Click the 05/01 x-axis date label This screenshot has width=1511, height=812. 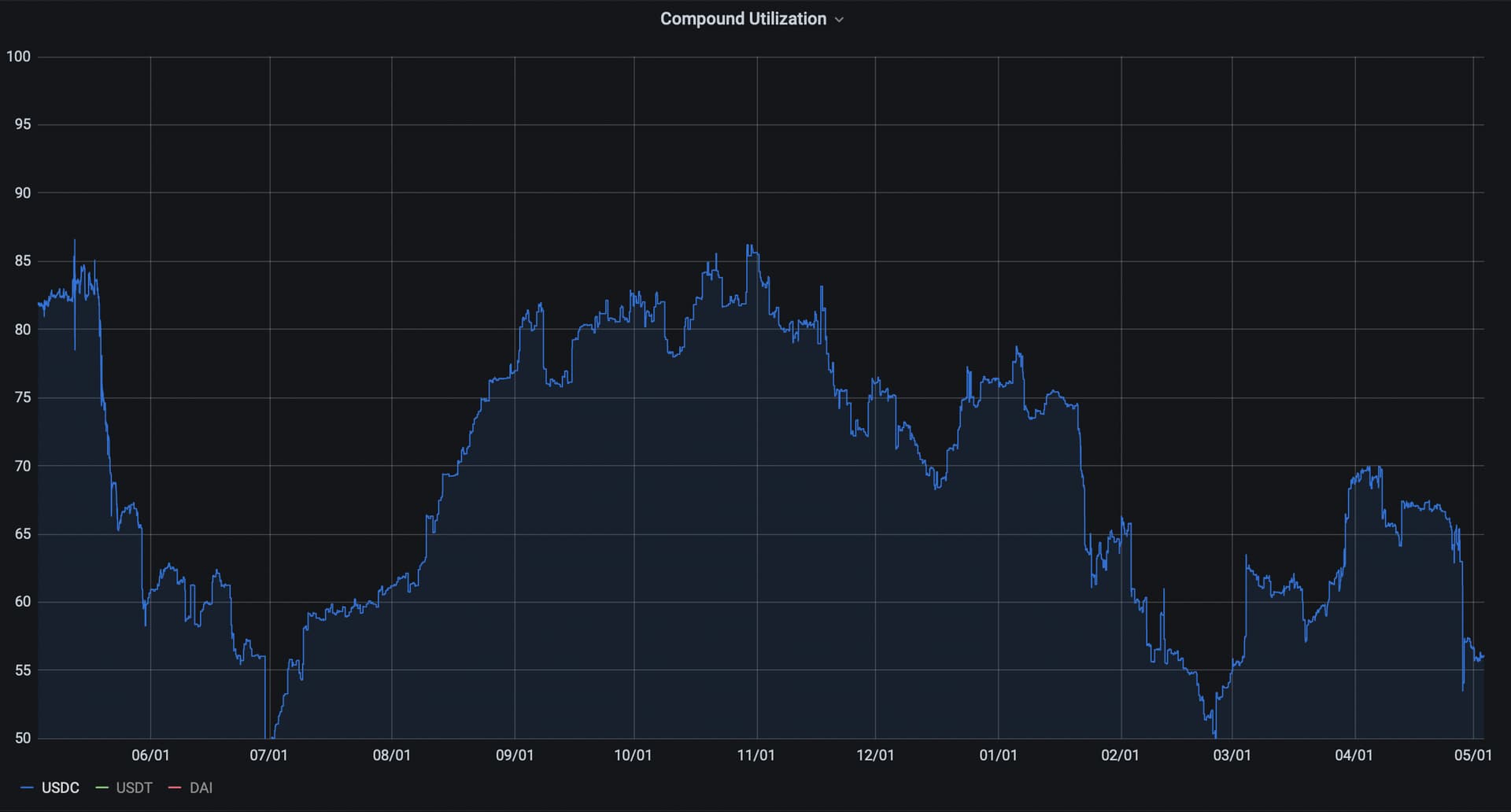point(1472,755)
